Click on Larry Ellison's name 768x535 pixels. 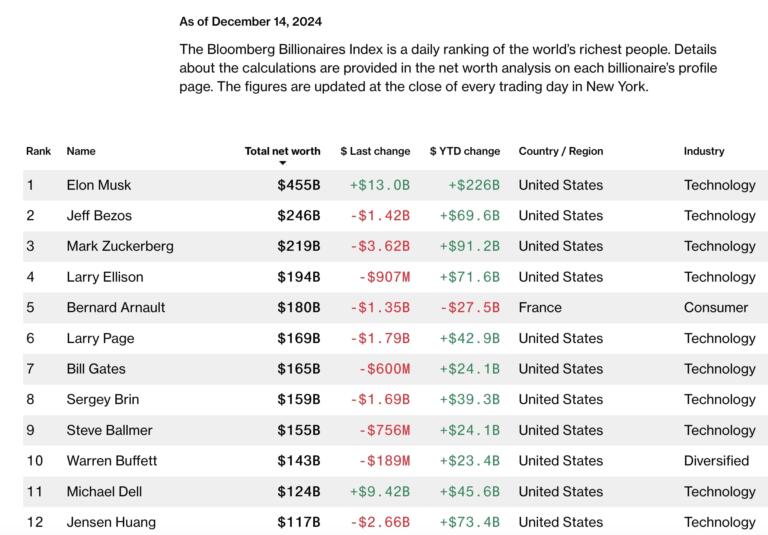[104, 277]
